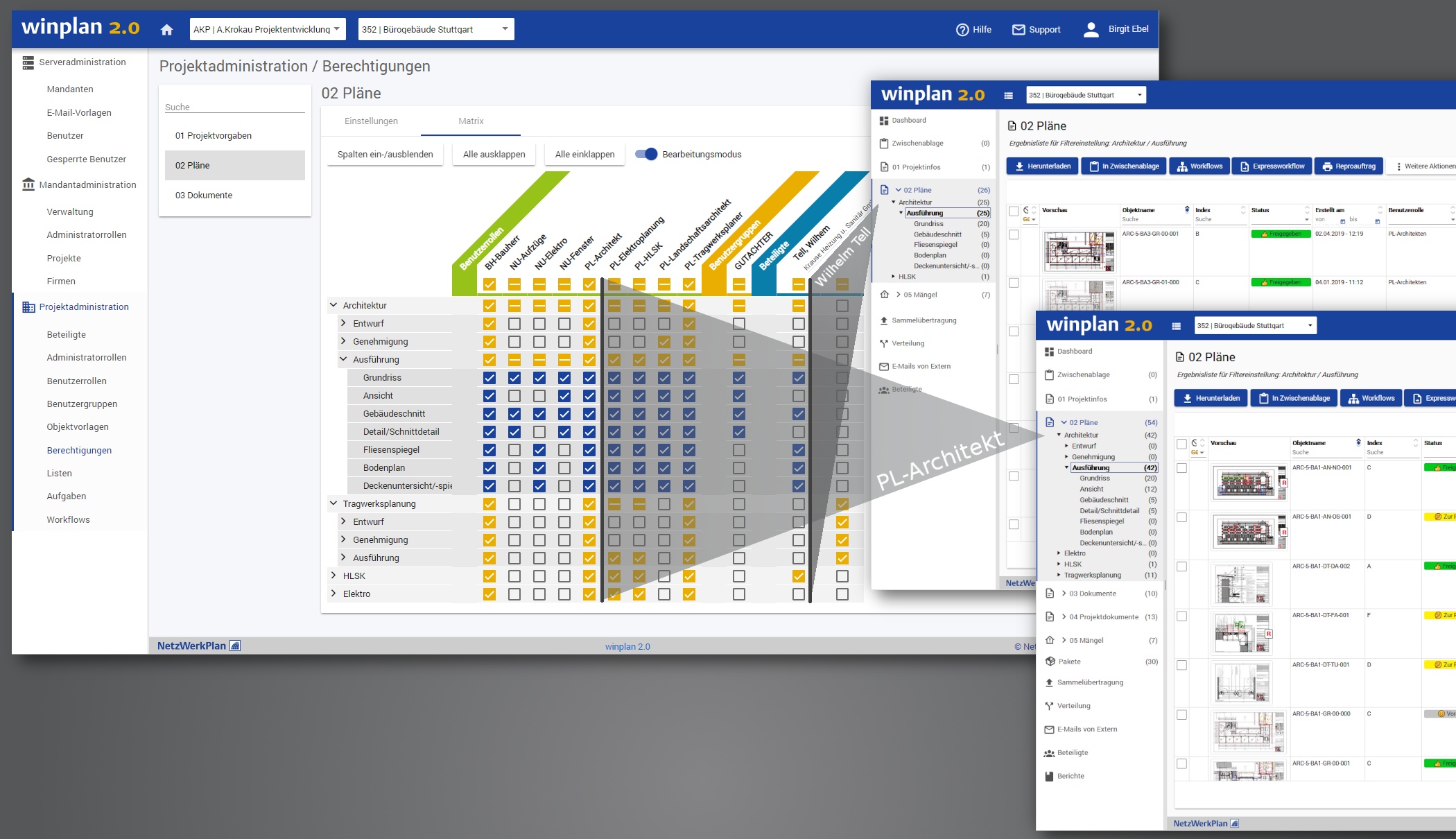Toggle first checkbox in Grundriss row
Viewport: 1456px width, 839px height.
(x=489, y=378)
